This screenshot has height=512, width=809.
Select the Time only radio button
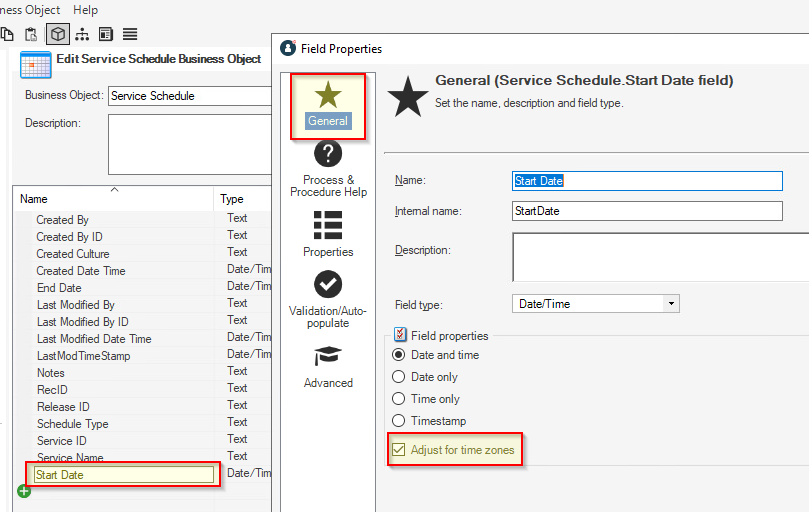(399, 399)
